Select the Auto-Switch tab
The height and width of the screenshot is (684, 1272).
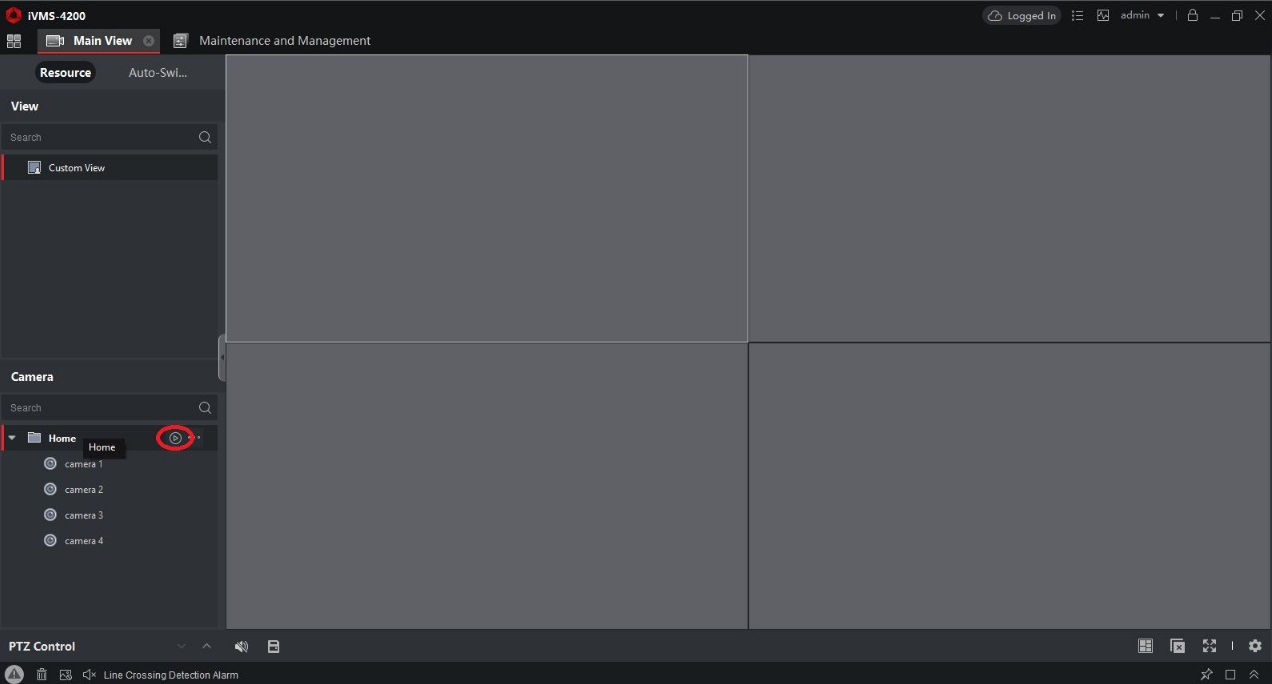click(x=158, y=73)
